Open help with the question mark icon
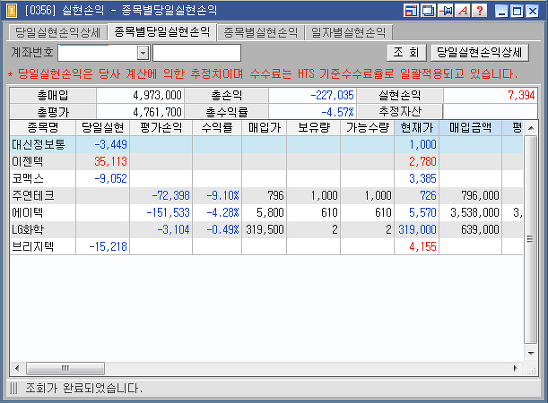Screen dimensions: 548x403 [x=480, y=10]
